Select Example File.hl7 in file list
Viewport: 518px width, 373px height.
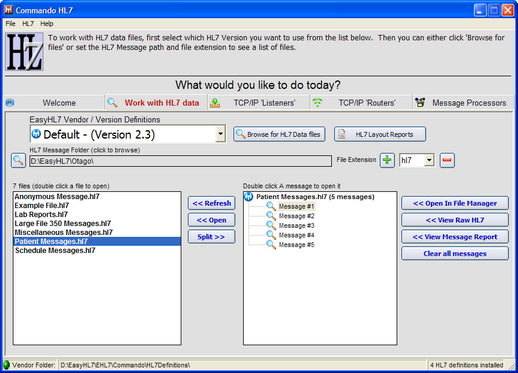97,205
